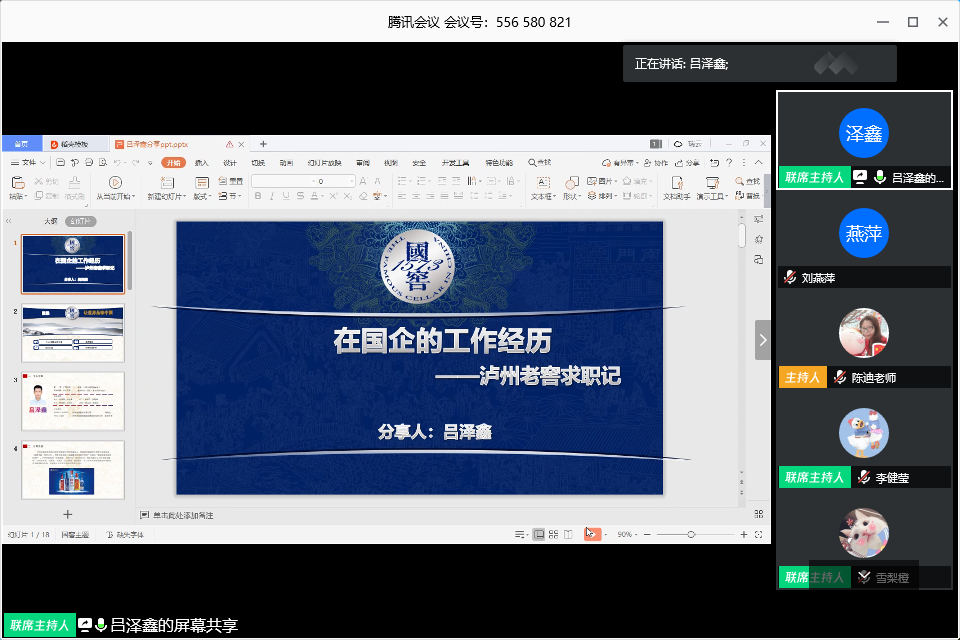Click the orange 主持人 host badge
This screenshot has width=960, height=640.
click(802, 378)
